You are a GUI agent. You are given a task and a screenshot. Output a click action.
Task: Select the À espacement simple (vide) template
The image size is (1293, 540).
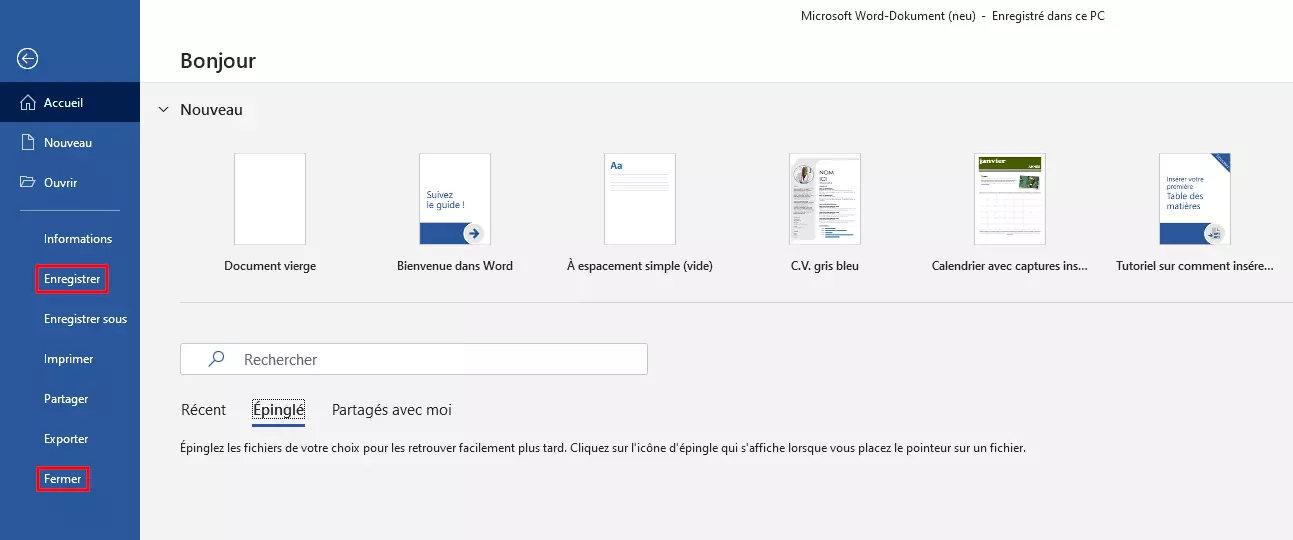[x=640, y=199]
